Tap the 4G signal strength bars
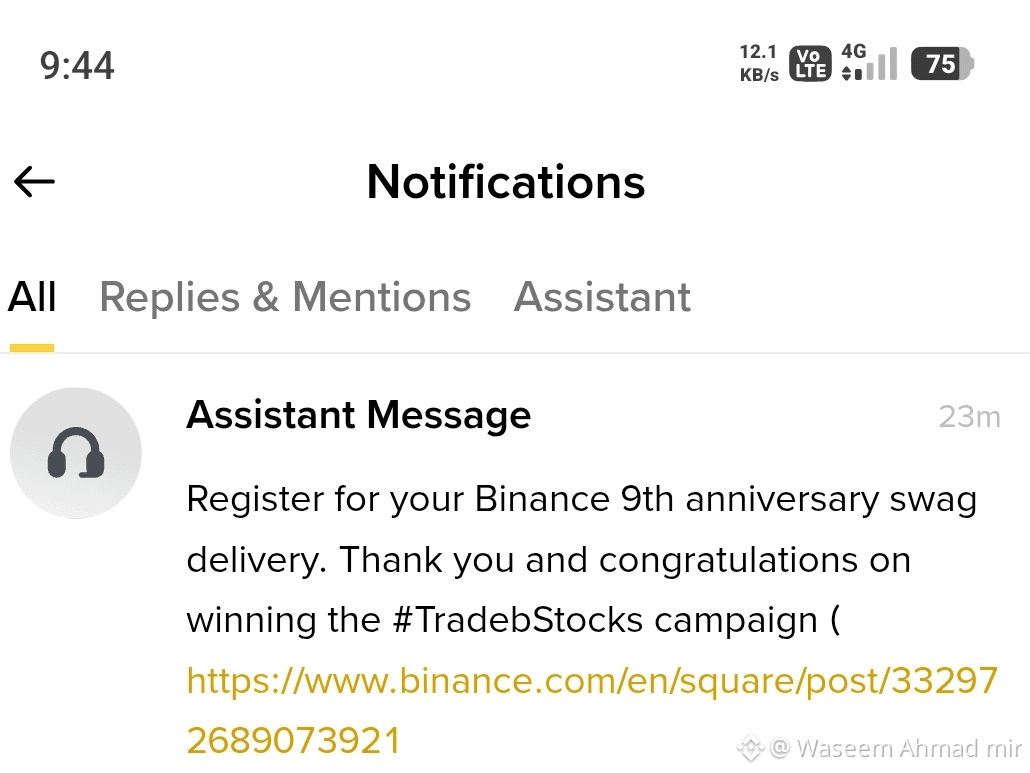 (869, 63)
